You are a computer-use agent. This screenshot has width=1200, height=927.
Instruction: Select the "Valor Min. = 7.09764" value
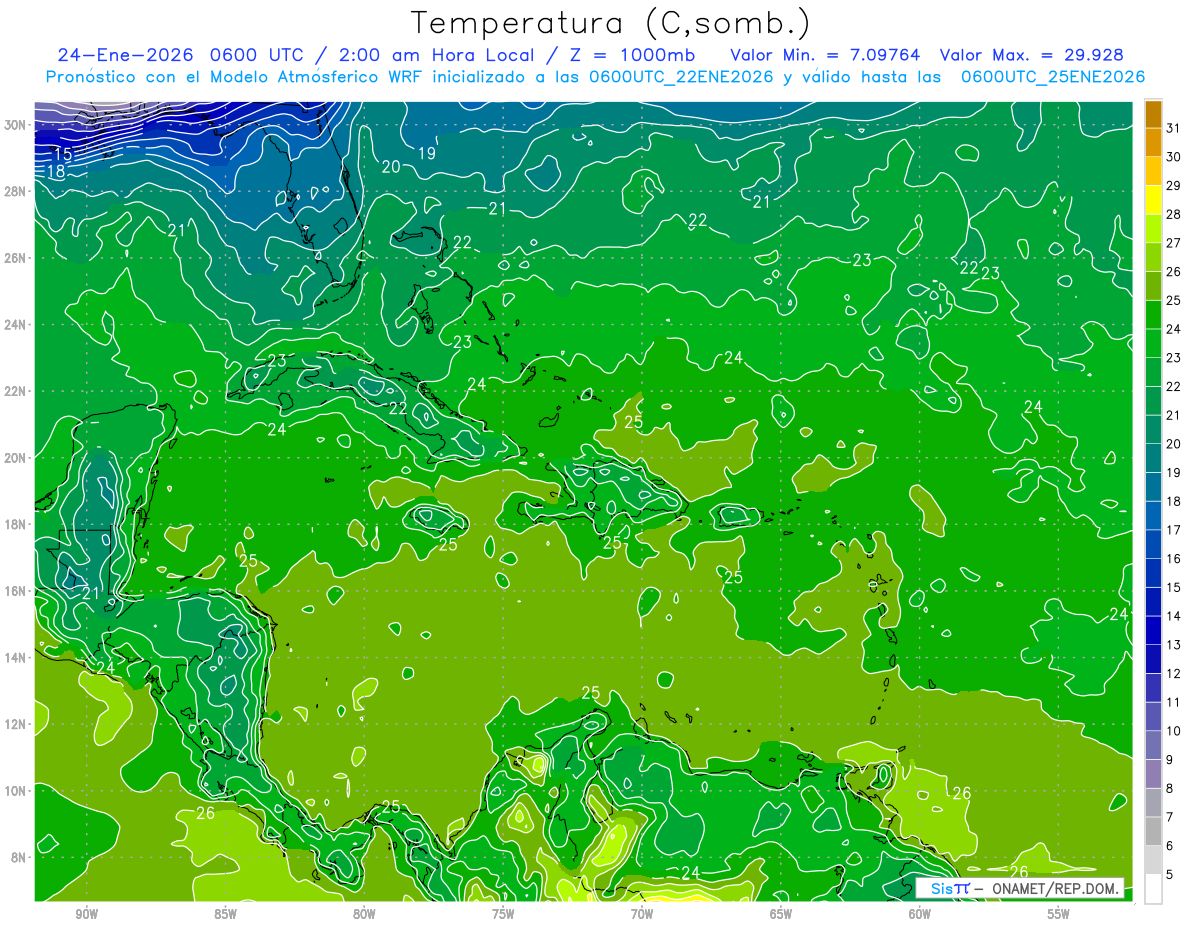pos(825,54)
